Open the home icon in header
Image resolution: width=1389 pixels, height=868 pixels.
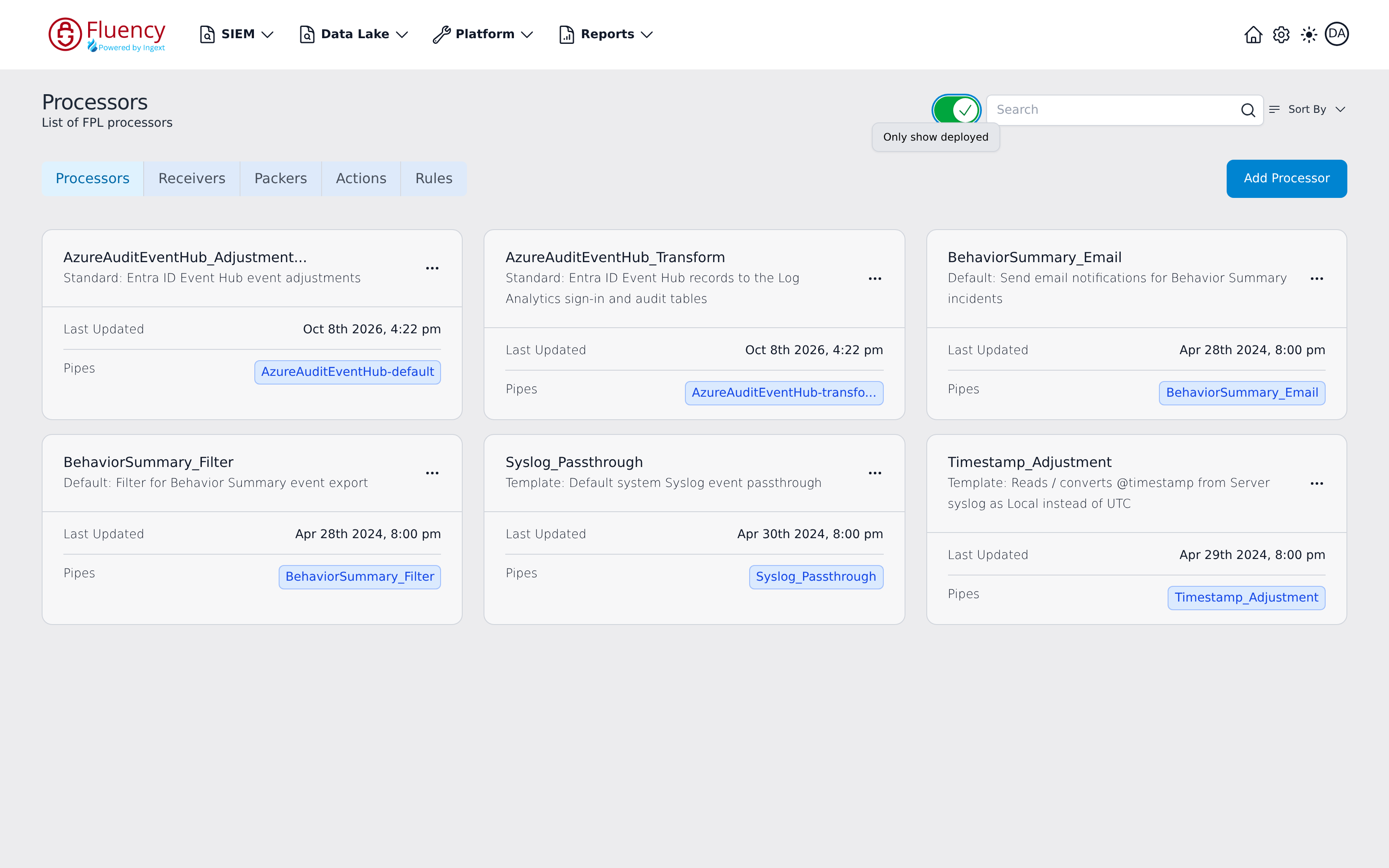1253,34
